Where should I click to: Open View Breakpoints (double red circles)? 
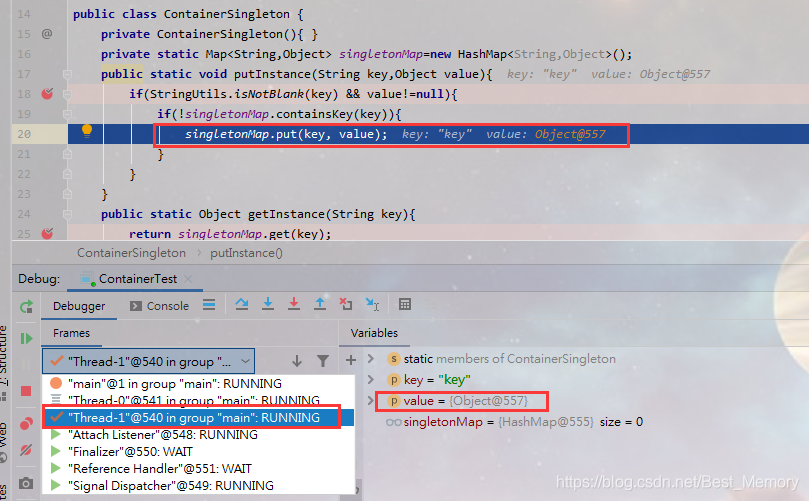26,424
